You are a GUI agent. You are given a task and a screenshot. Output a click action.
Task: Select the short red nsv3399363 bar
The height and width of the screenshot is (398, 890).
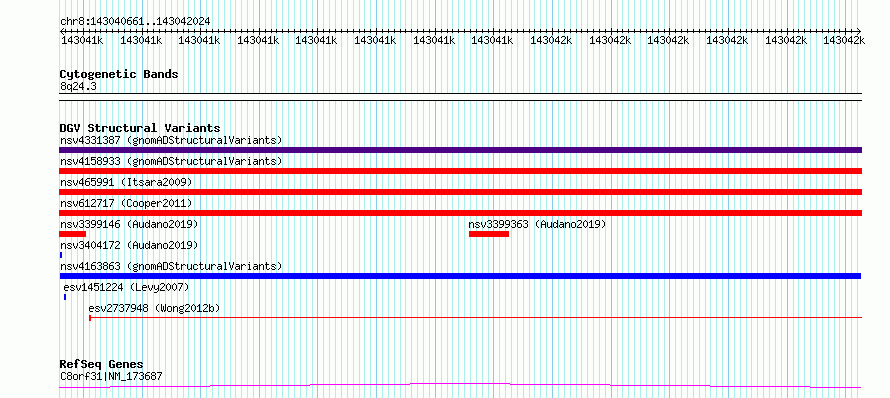click(489, 234)
